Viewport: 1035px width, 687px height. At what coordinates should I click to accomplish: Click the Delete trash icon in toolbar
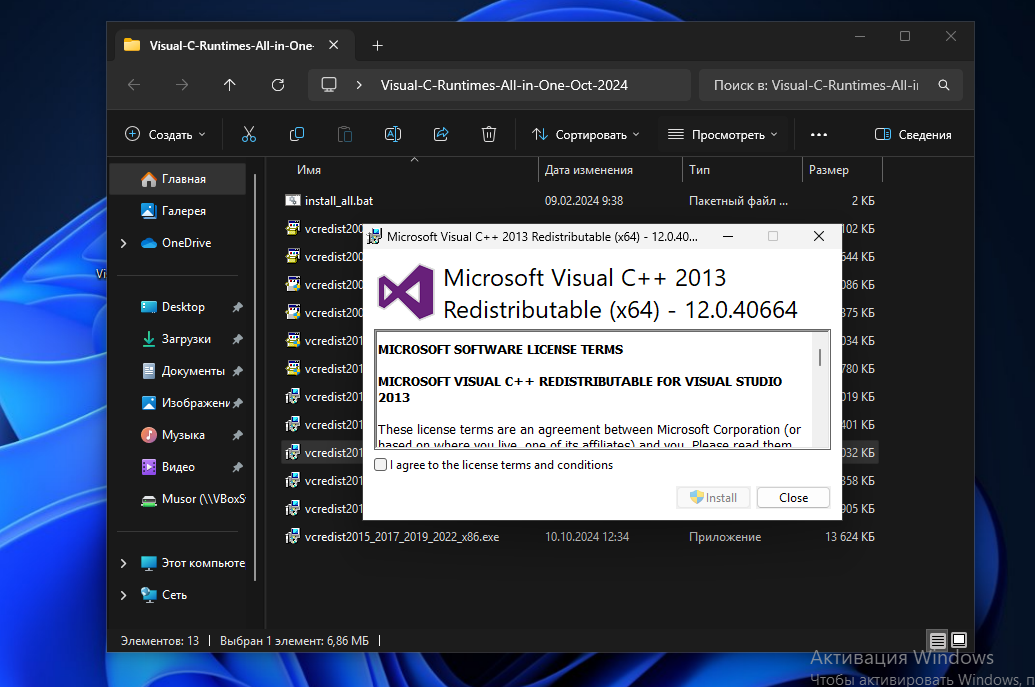pyautogui.click(x=488, y=135)
